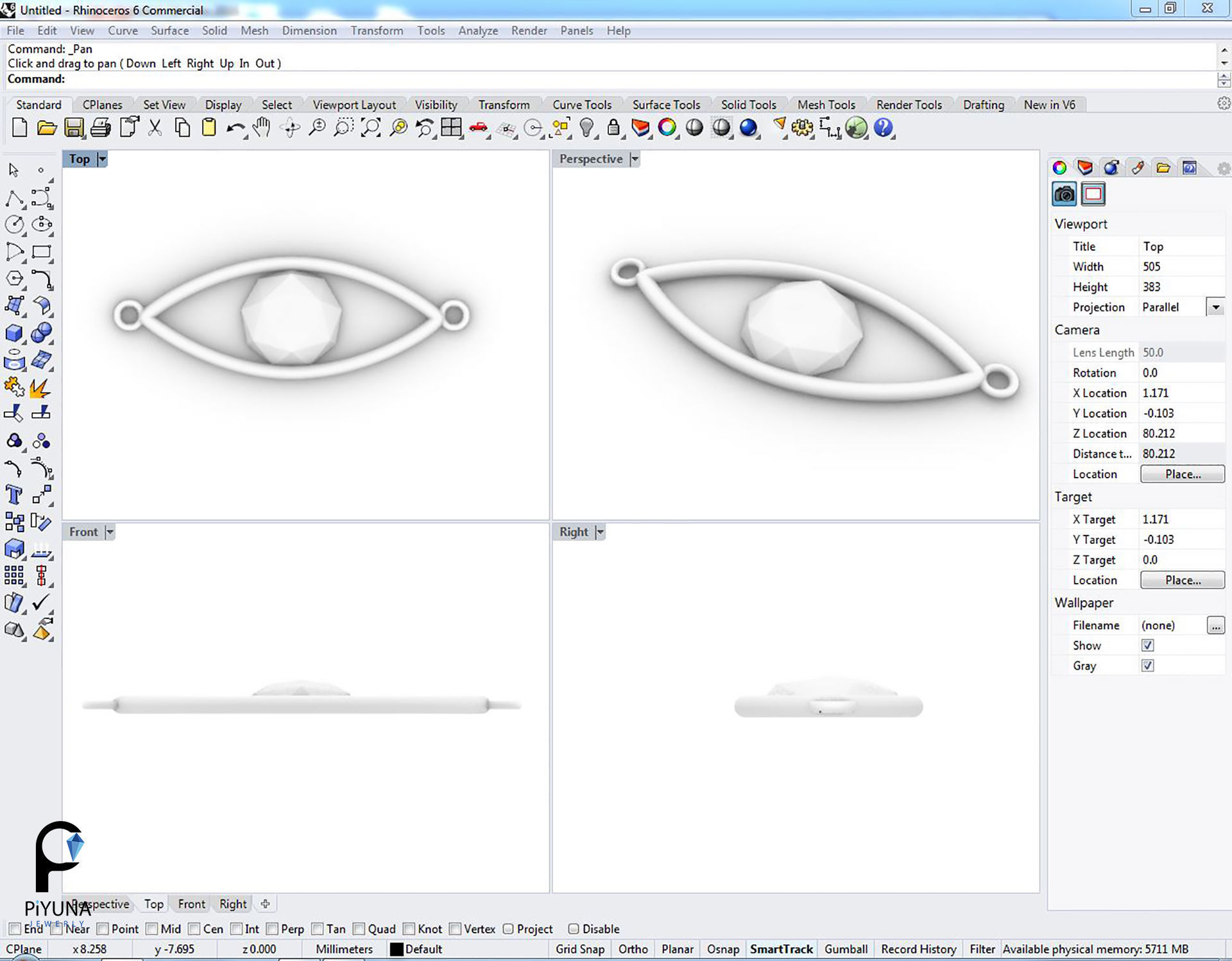Enable the End osnap checkbox
The width and height of the screenshot is (1232, 961).
click(x=15, y=929)
